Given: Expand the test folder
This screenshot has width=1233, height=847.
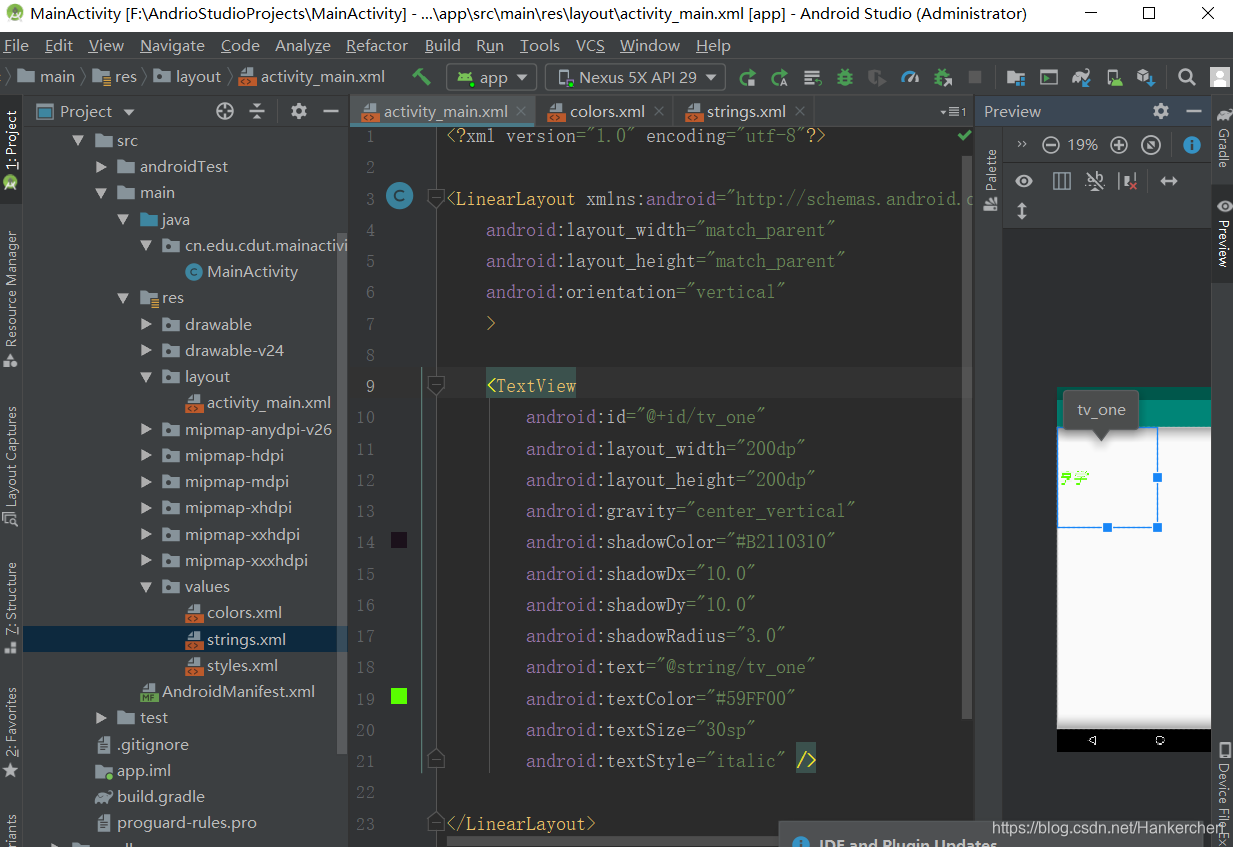Looking at the screenshot, I should click(101, 718).
